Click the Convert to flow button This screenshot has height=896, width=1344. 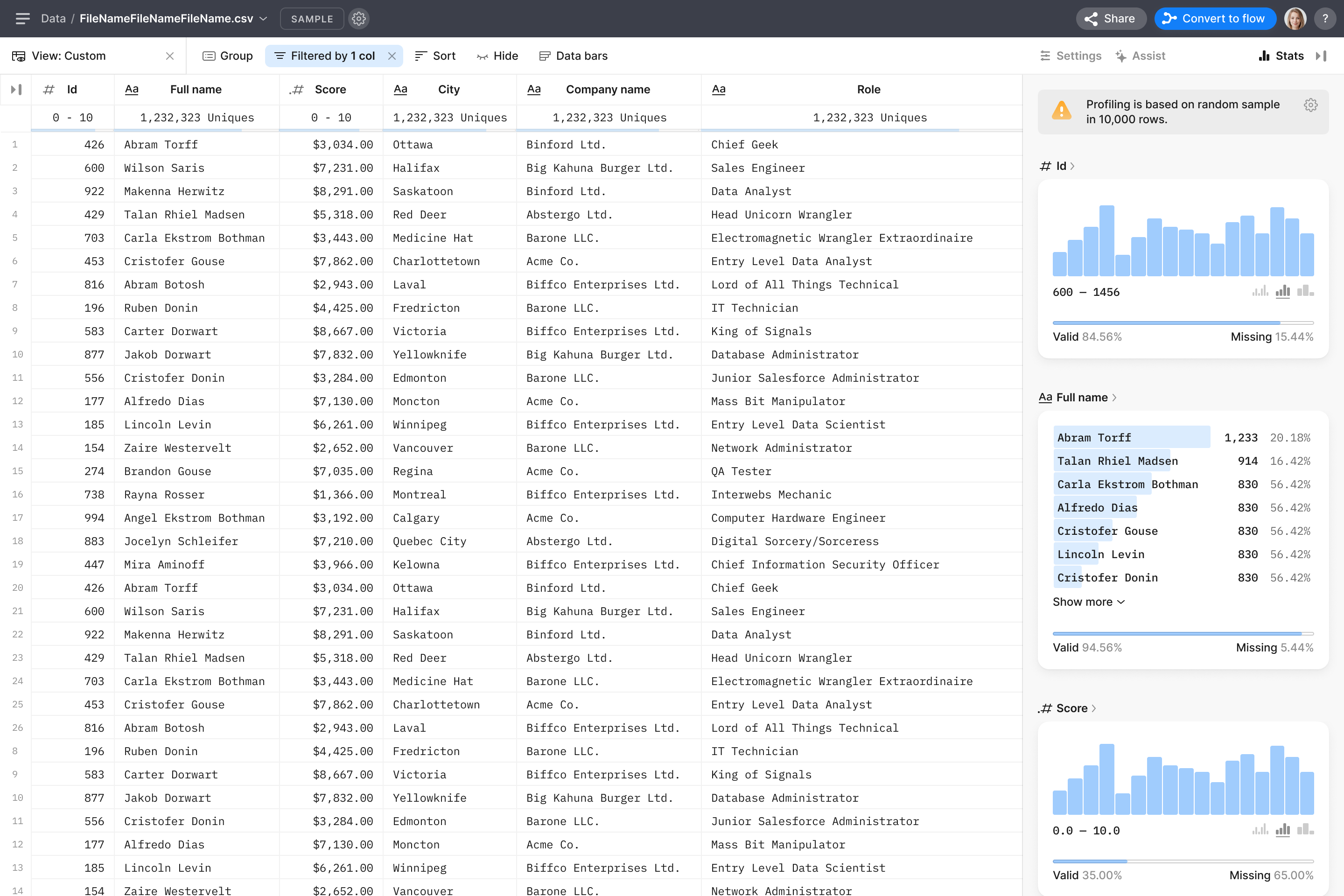click(1215, 19)
